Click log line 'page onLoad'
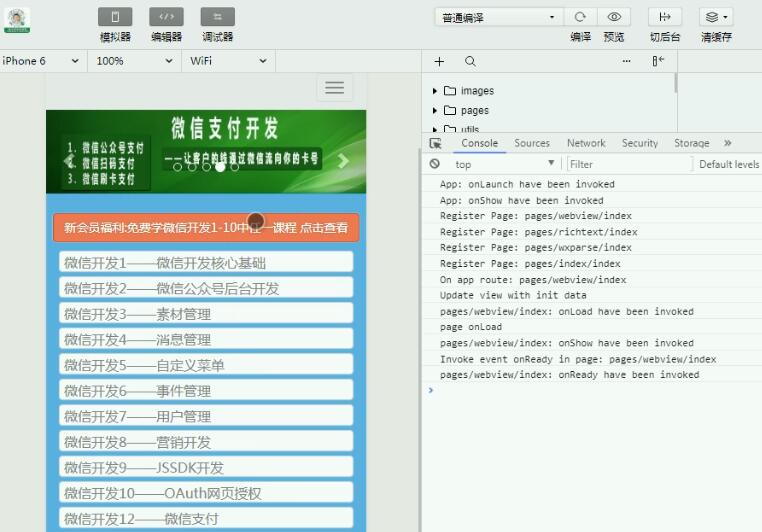Image resolution: width=762 pixels, height=532 pixels. pos(470,327)
